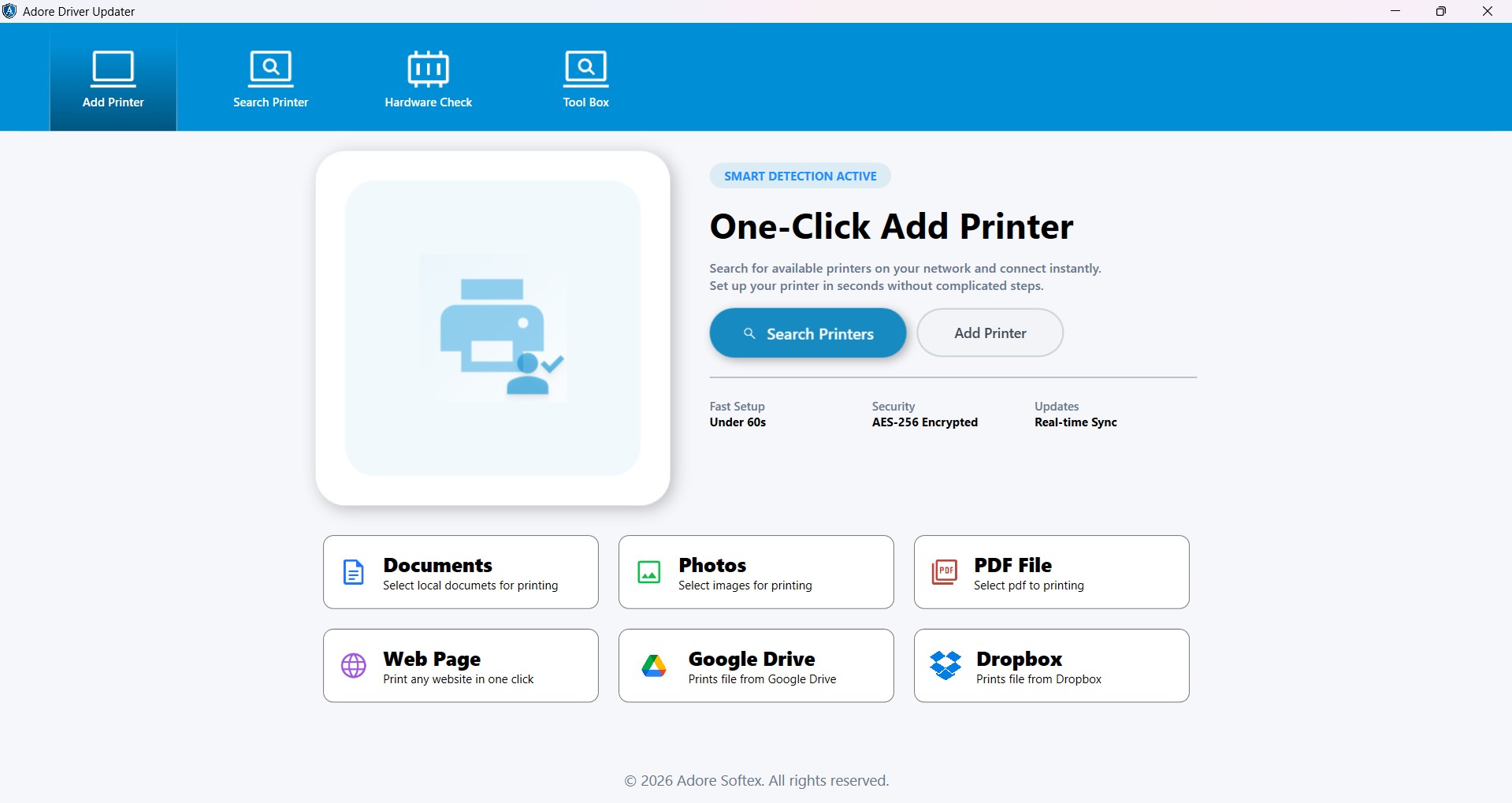Click the Tool Box magnifier icon
Image resolution: width=1512 pixels, height=803 pixels.
586,69
